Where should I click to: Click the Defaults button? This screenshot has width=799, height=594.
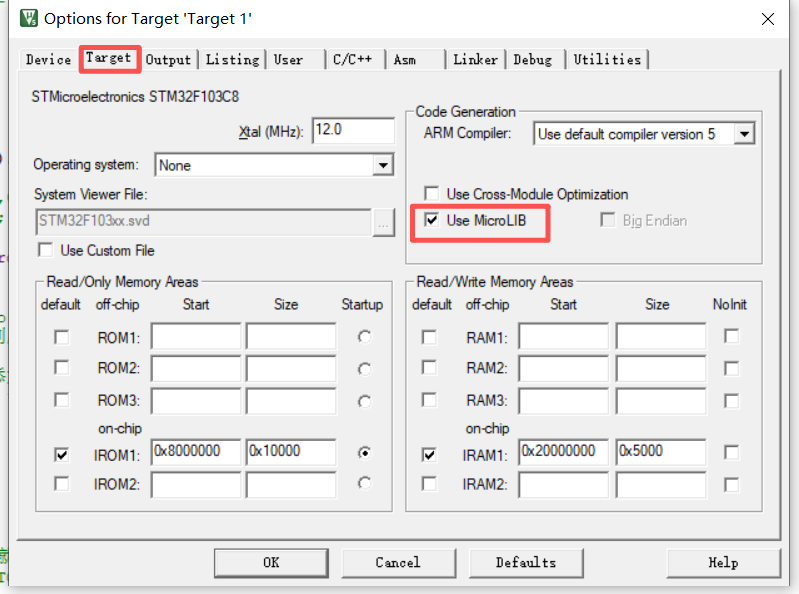point(526,562)
